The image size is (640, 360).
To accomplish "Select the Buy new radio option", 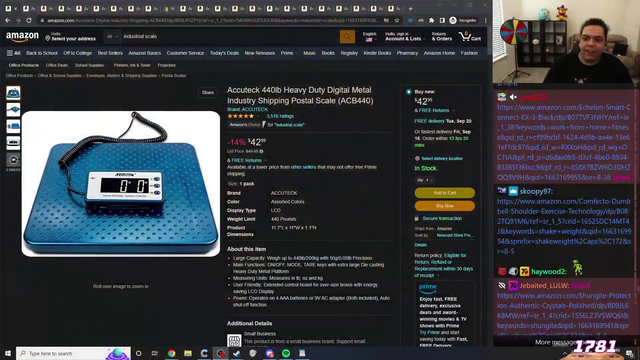I will [409, 92].
